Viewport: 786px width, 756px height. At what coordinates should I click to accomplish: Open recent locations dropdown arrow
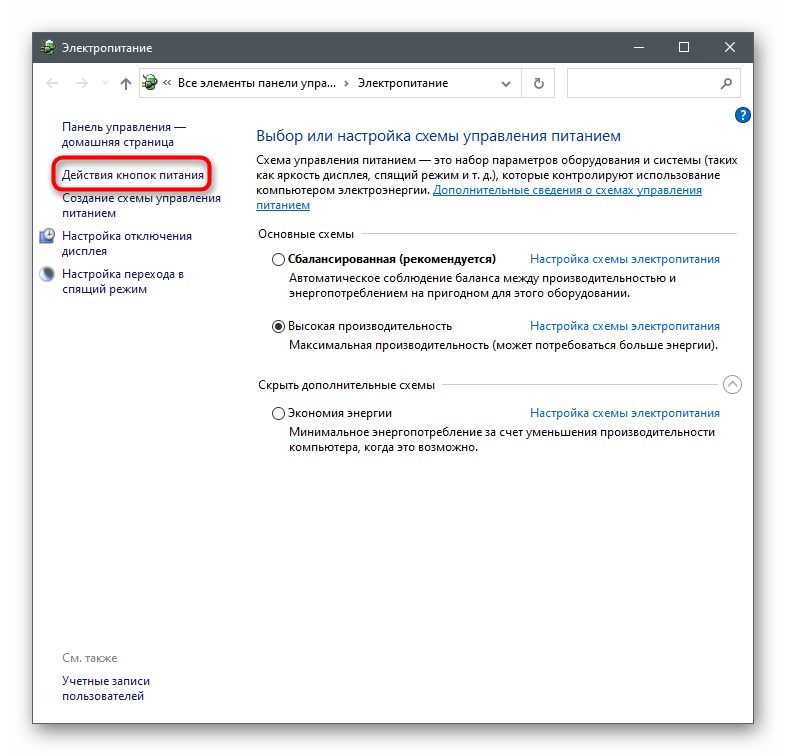[105, 83]
